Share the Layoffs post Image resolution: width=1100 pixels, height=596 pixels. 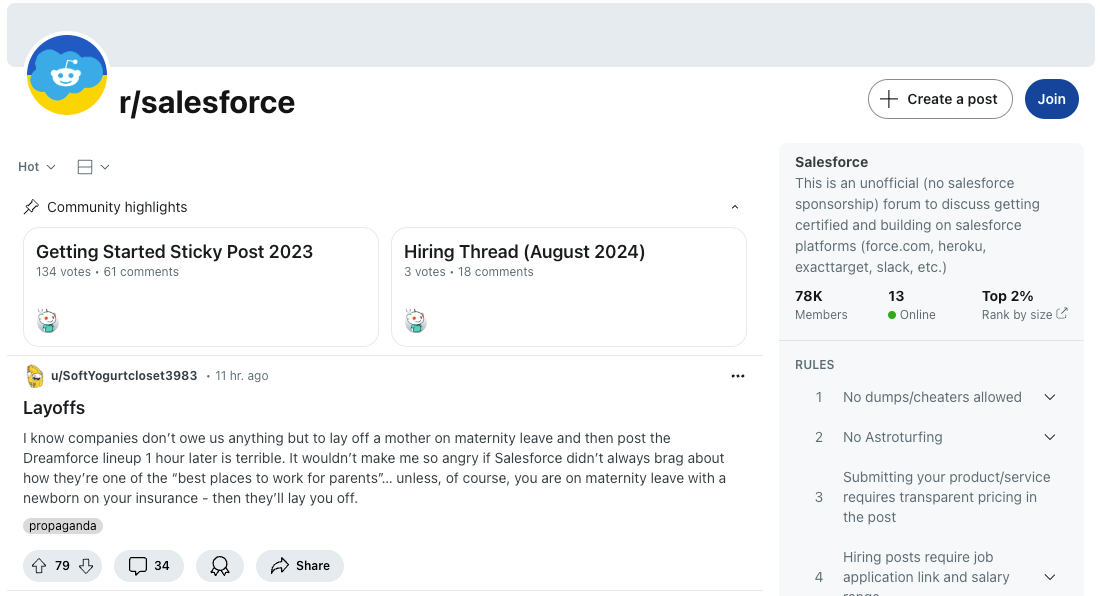pos(300,566)
